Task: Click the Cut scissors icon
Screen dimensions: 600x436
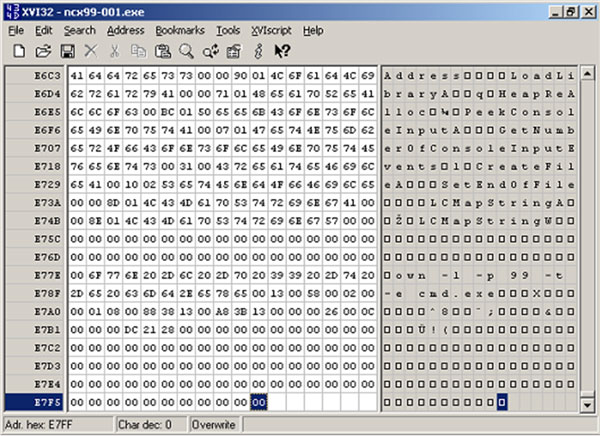Action: tap(114, 50)
